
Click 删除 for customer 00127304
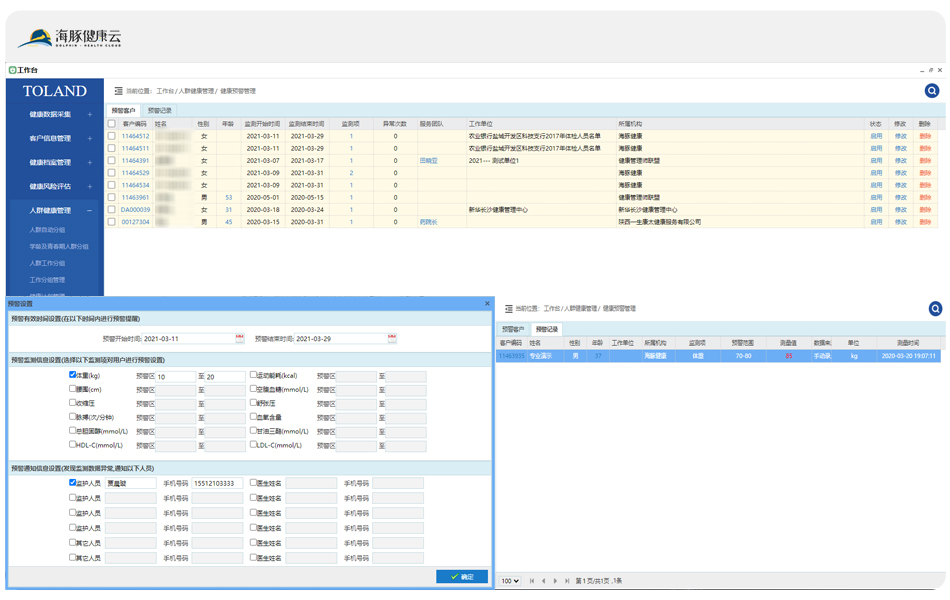(x=925, y=222)
